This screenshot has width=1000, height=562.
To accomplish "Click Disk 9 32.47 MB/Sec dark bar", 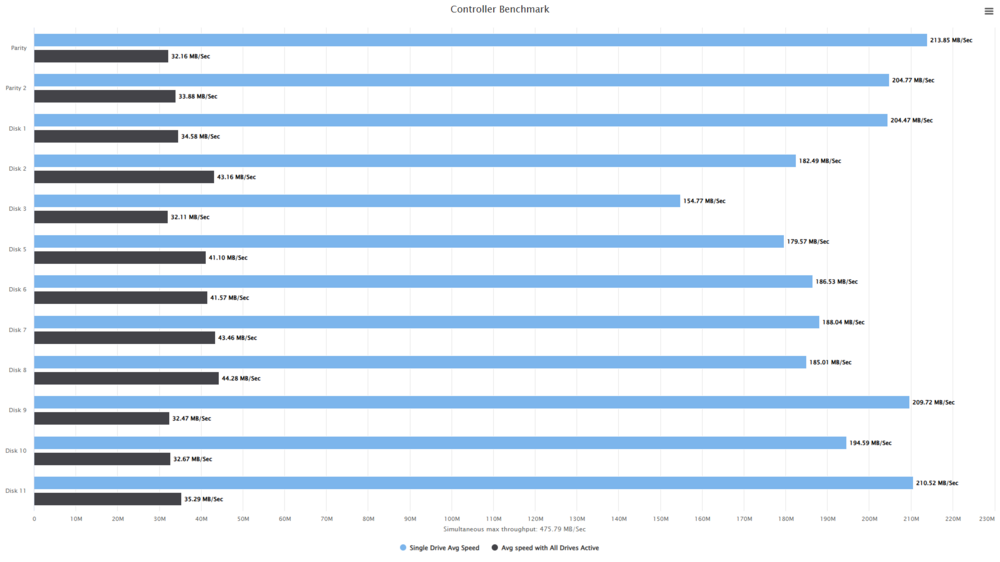I will click(101, 418).
